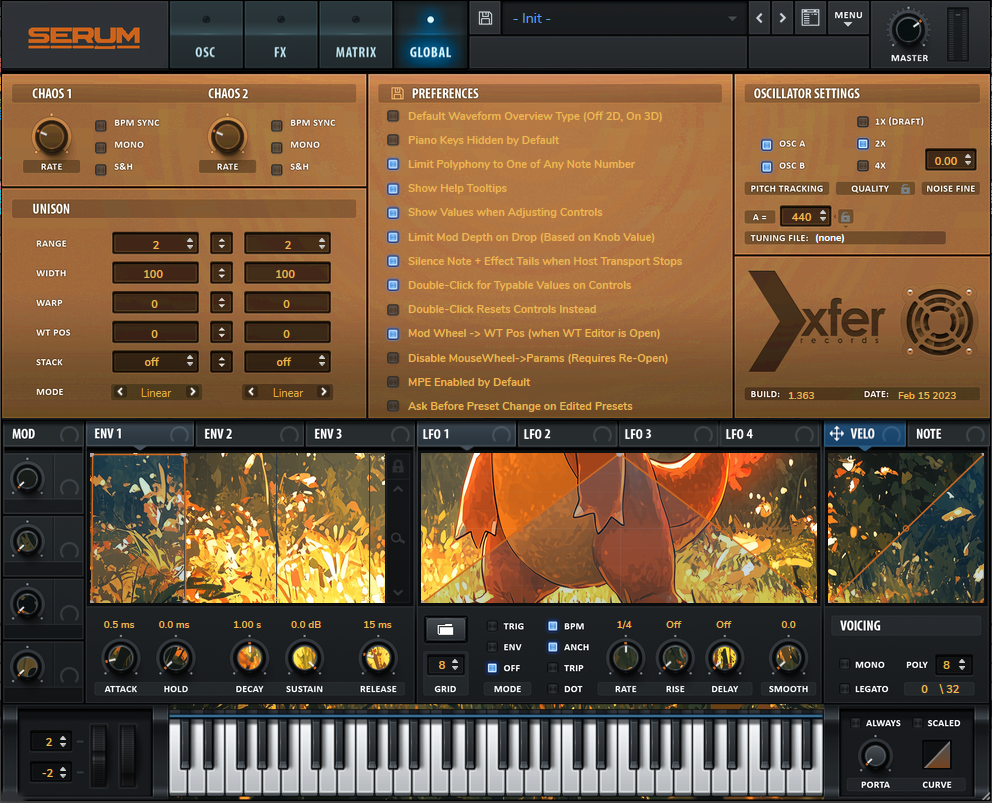Viewport: 992px width, 803px height.
Task: Go to next preset arrow
Action: pos(783,18)
